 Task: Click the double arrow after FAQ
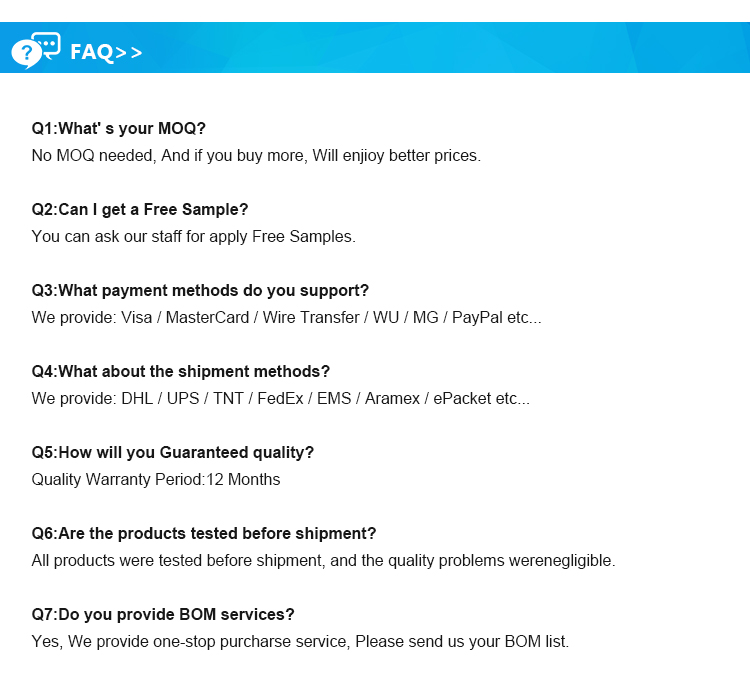130,52
